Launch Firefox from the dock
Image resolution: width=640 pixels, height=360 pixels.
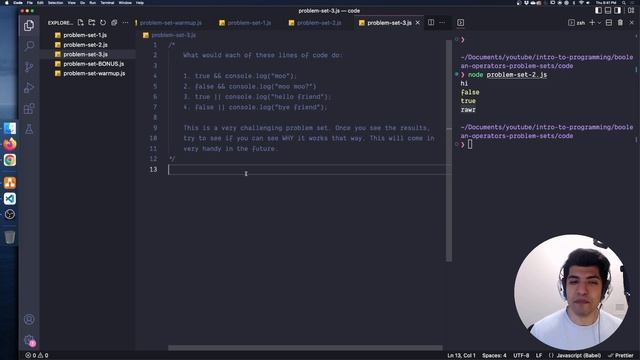(10, 144)
